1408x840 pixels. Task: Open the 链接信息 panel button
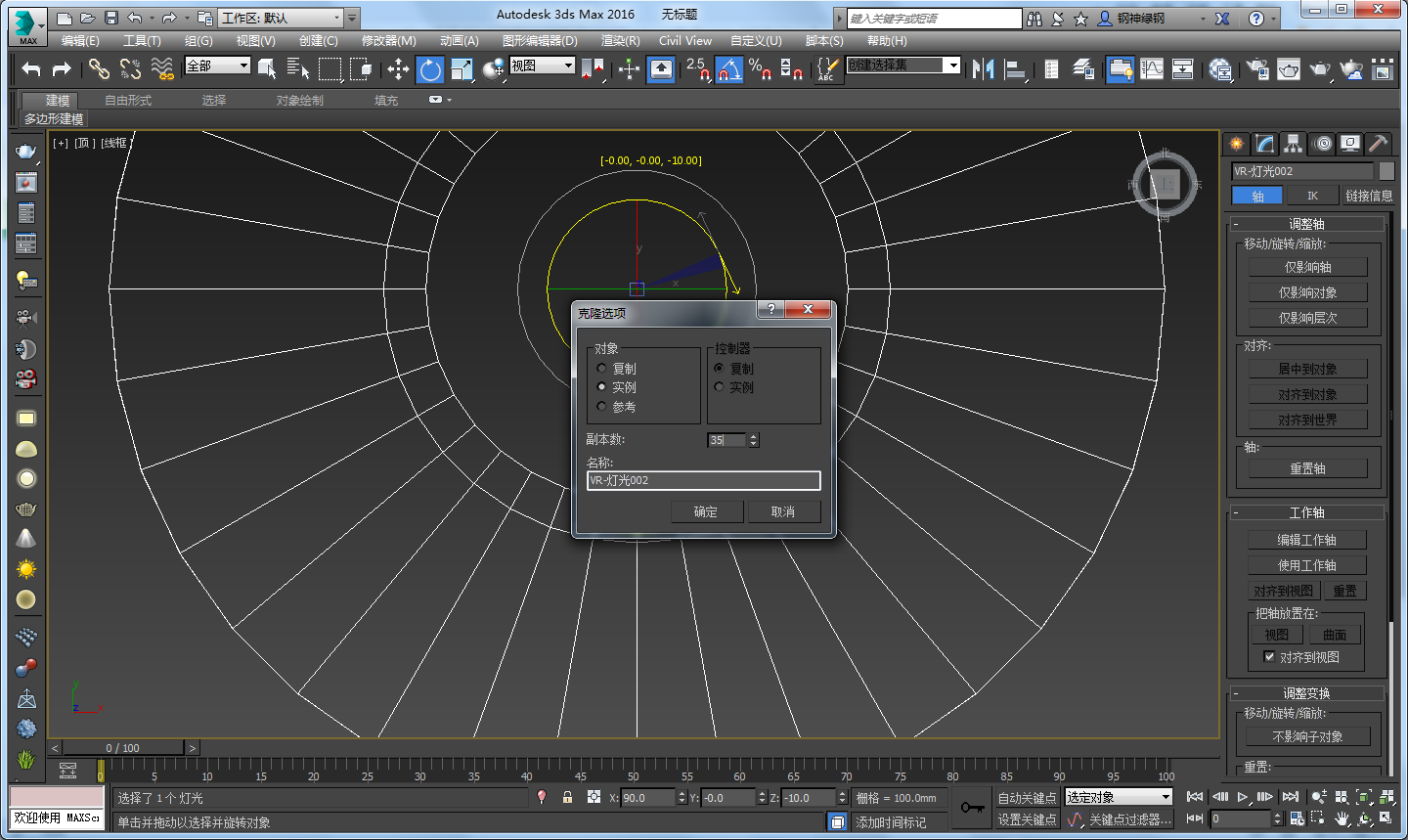click(x=1369, y=196)
